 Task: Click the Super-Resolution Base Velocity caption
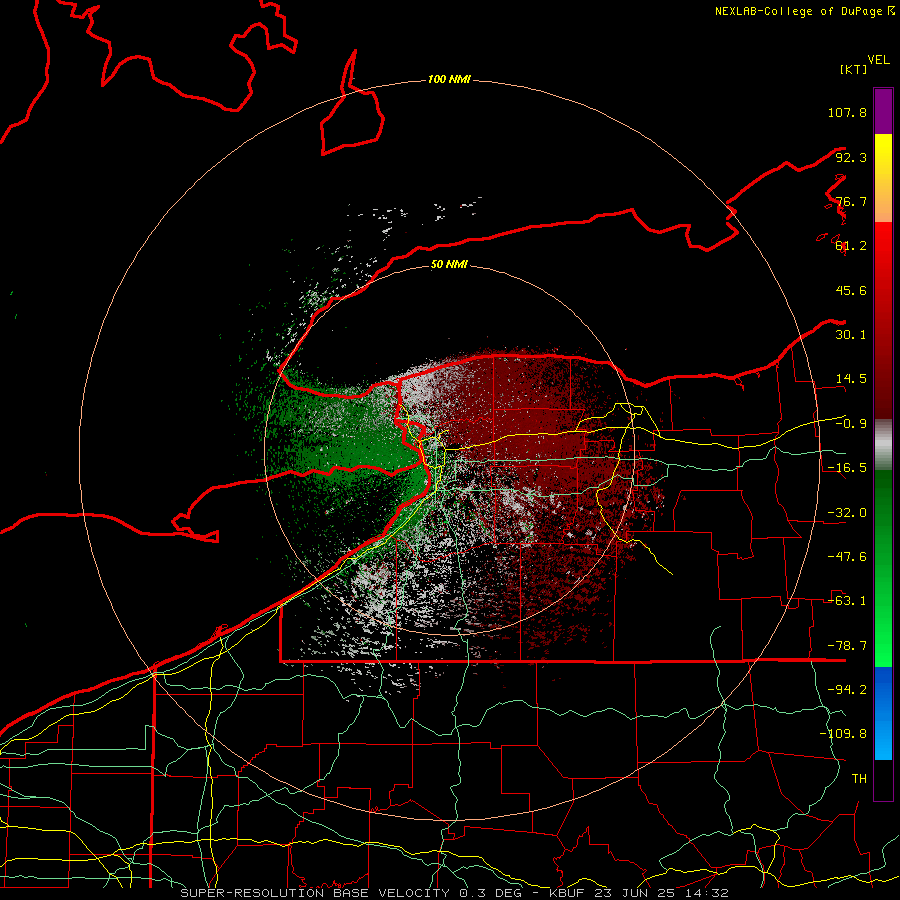point(455,893)
